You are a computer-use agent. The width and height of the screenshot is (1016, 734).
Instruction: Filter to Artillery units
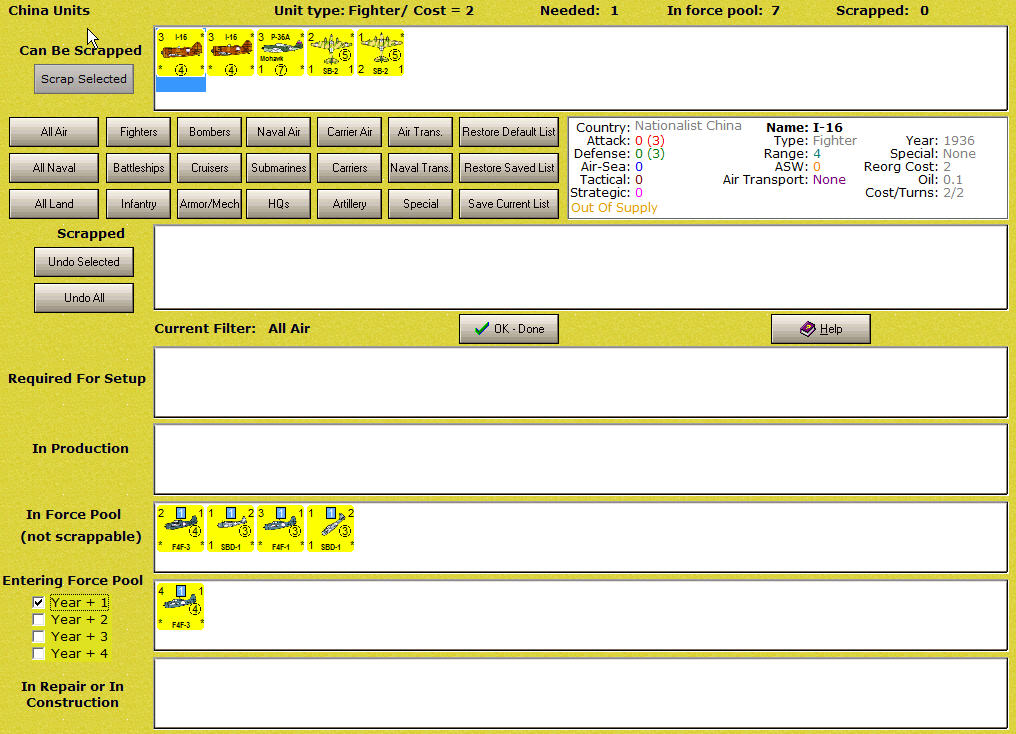pos(350,204)
